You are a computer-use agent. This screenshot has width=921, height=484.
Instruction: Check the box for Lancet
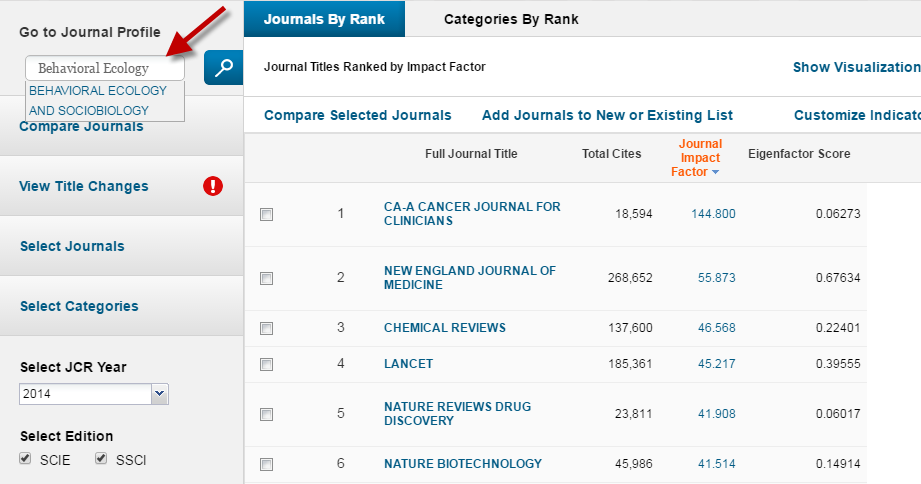click(267, 364)
